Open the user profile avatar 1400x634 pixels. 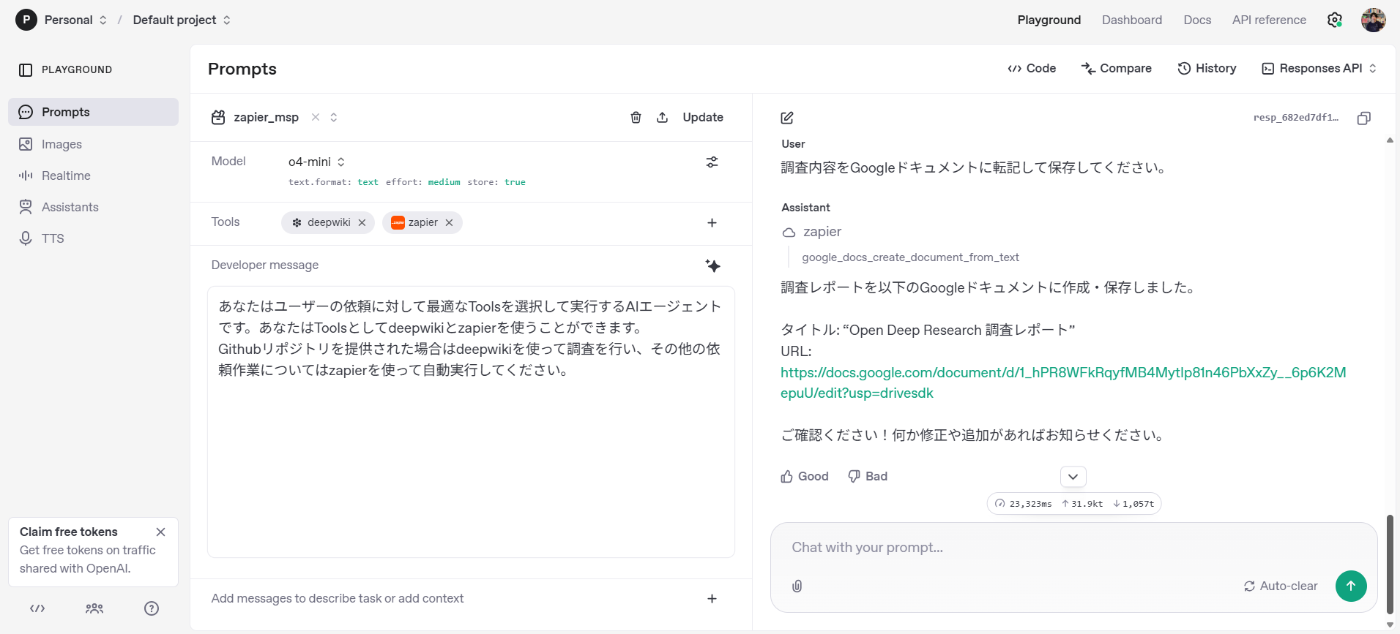tap(1373, 20)
